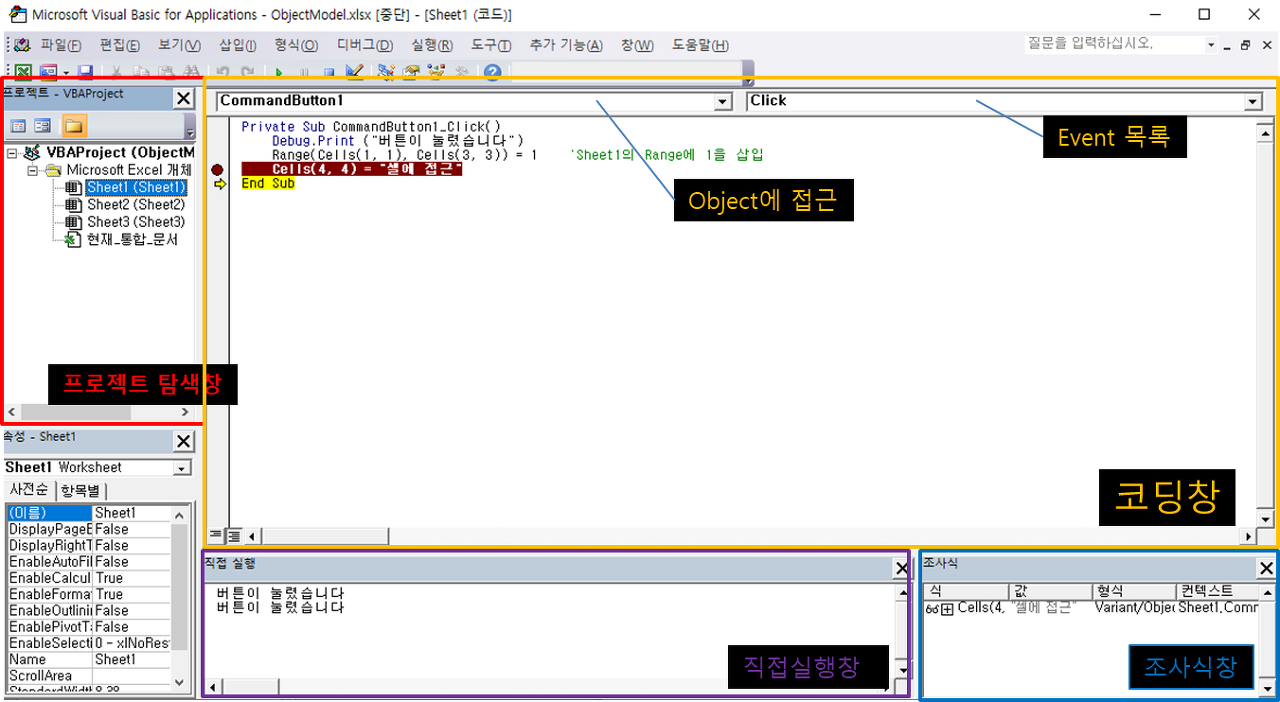
Task: Open the 파일 menu
Action: point(61,45)
